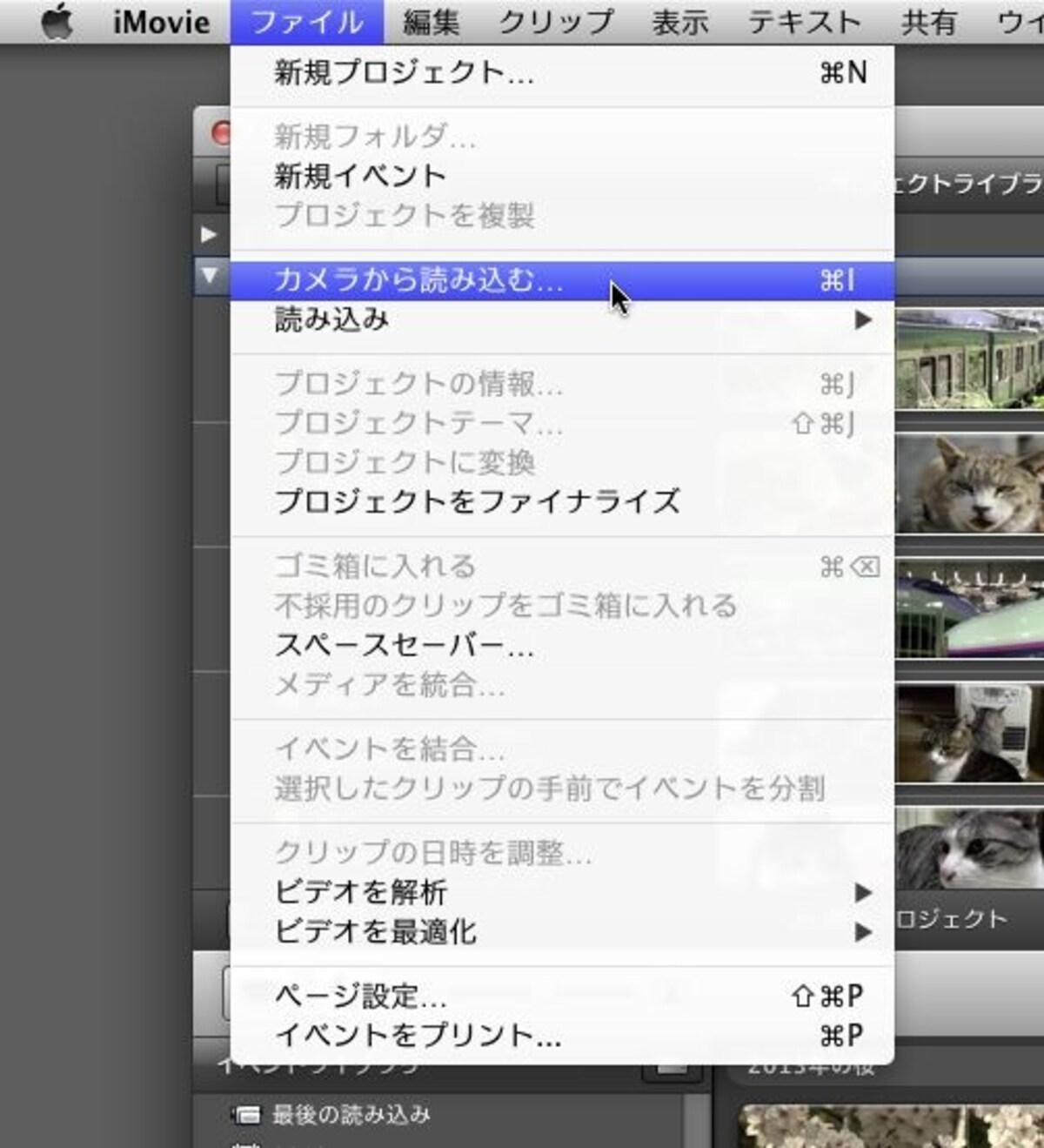Screen dimensions: 1044x1148
Task: Select the green train project thumbnail
Action: [x=969, y=359]
